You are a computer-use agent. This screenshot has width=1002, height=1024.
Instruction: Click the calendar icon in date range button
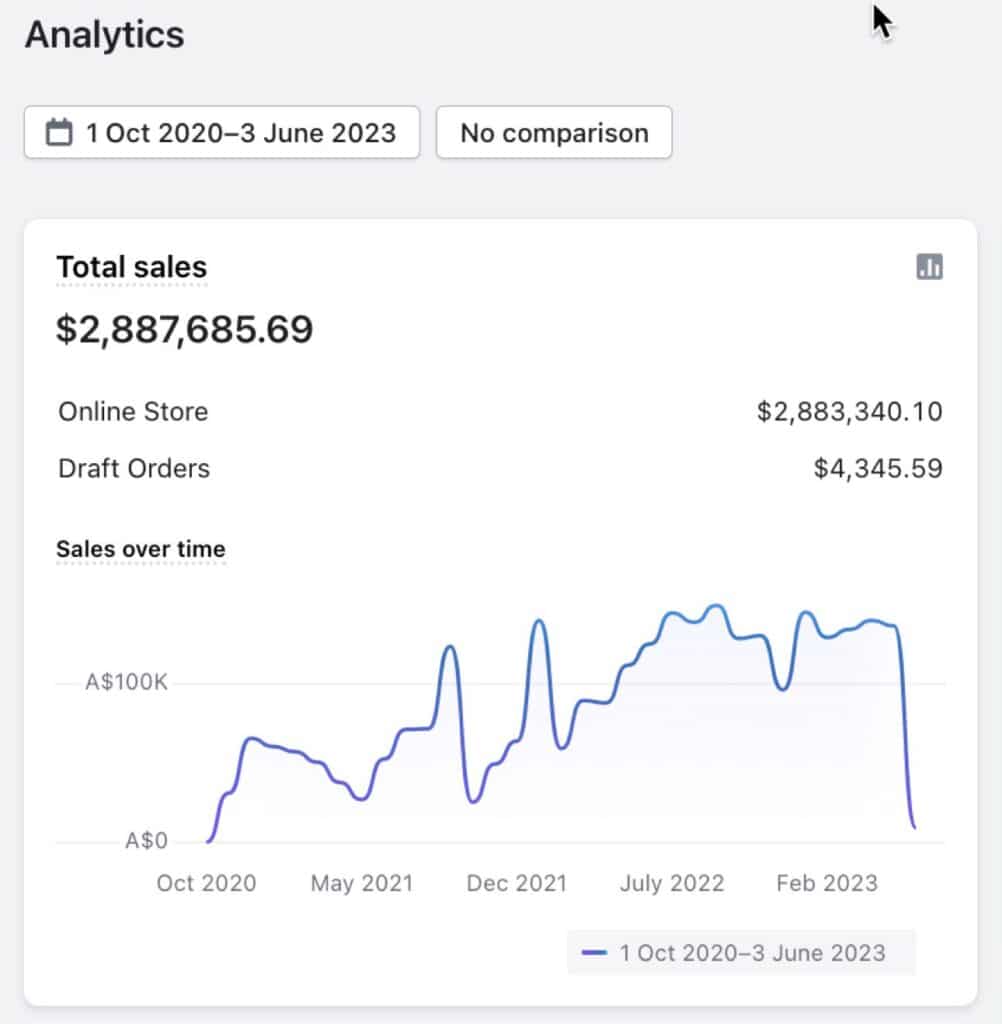60,132
